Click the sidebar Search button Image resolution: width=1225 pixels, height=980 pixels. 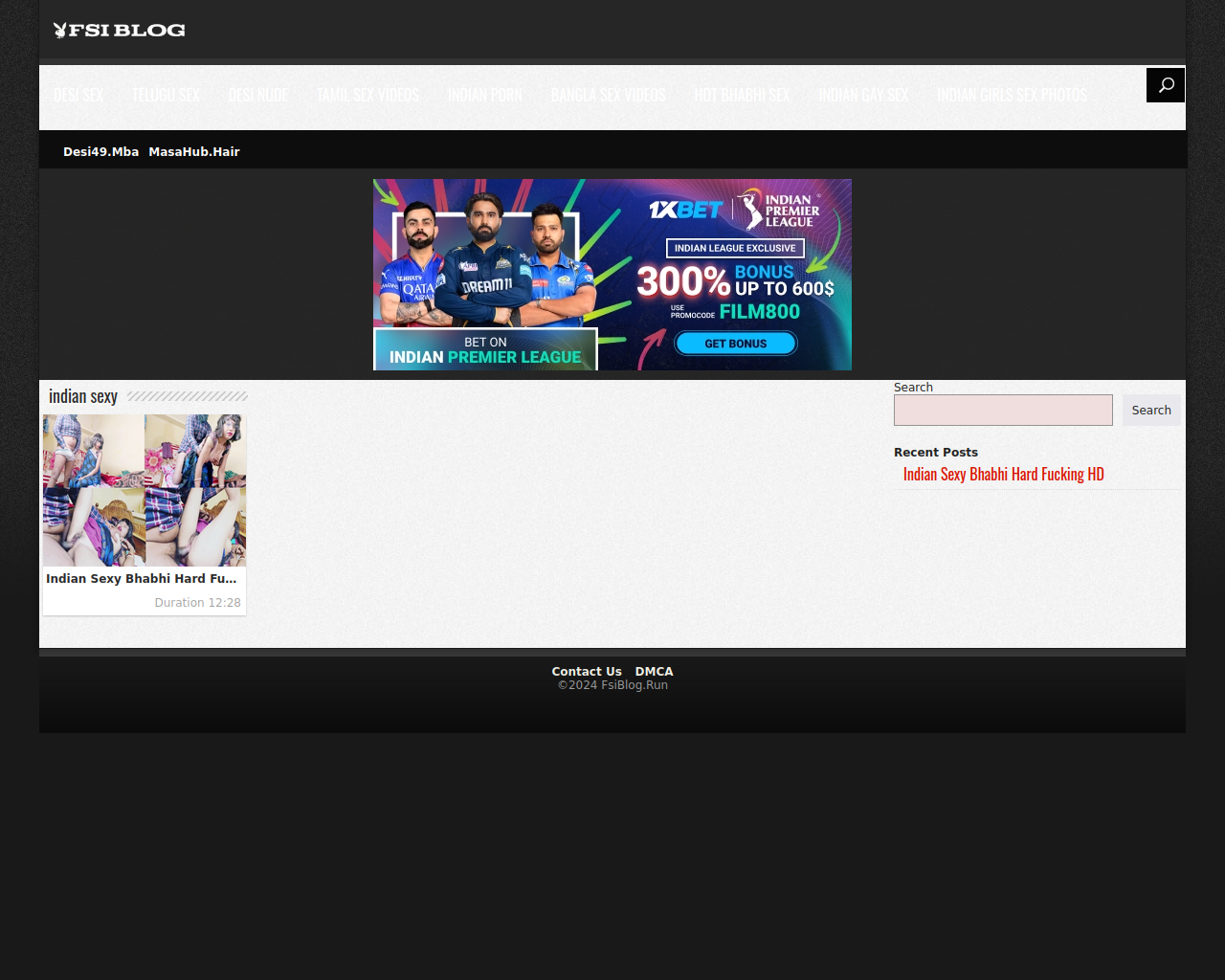pyautogui.click(x=1151, y=410)
